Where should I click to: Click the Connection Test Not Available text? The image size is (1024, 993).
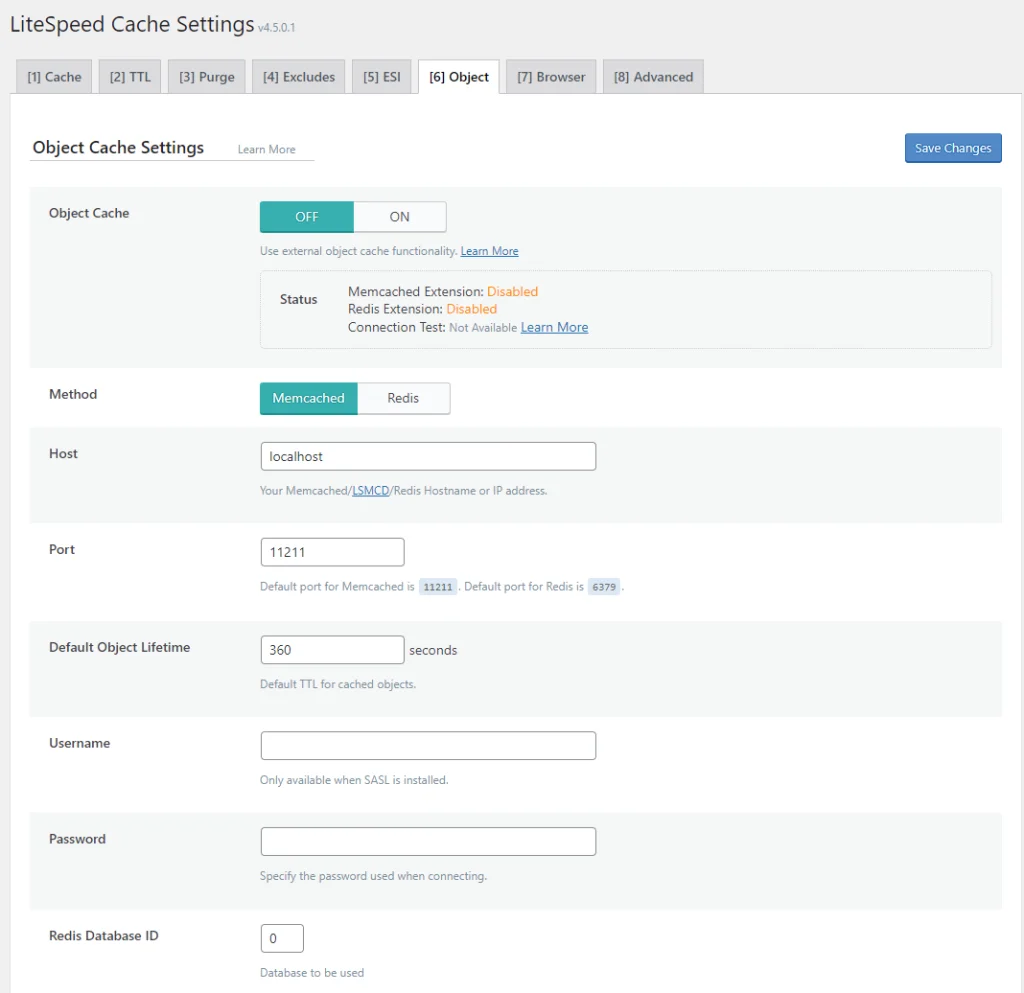[x=483, y=328]
